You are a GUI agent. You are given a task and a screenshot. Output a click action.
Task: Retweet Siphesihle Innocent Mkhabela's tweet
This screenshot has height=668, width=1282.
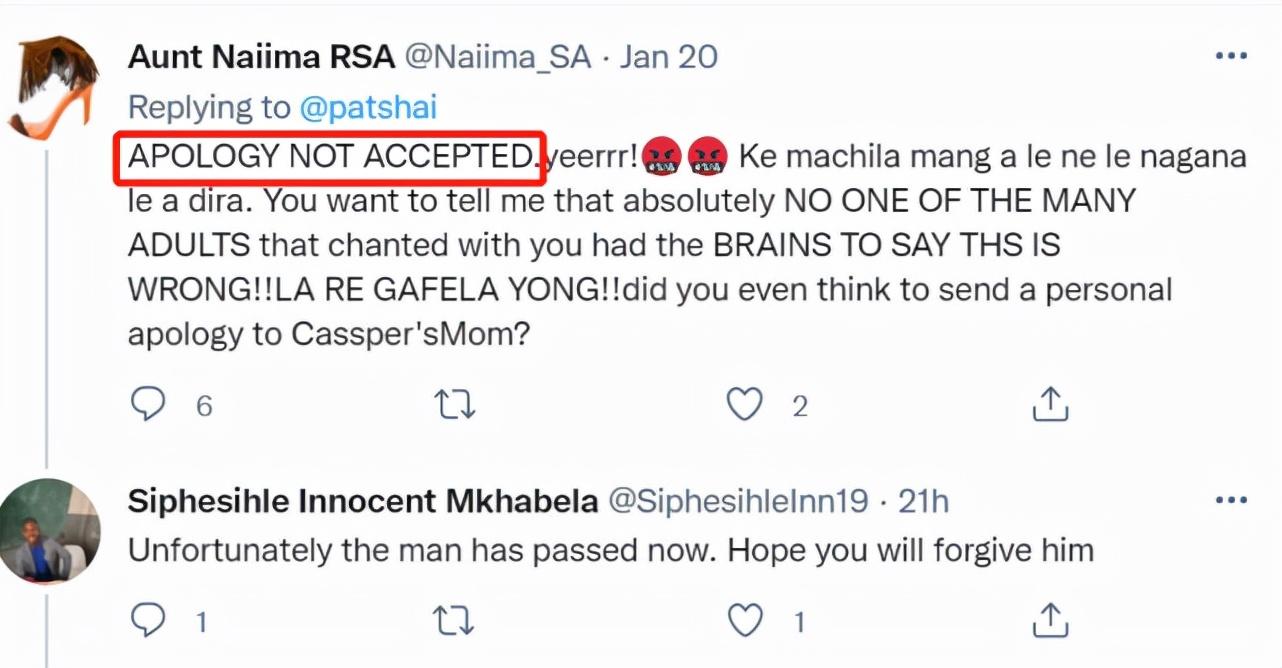[x=455, y=622]
